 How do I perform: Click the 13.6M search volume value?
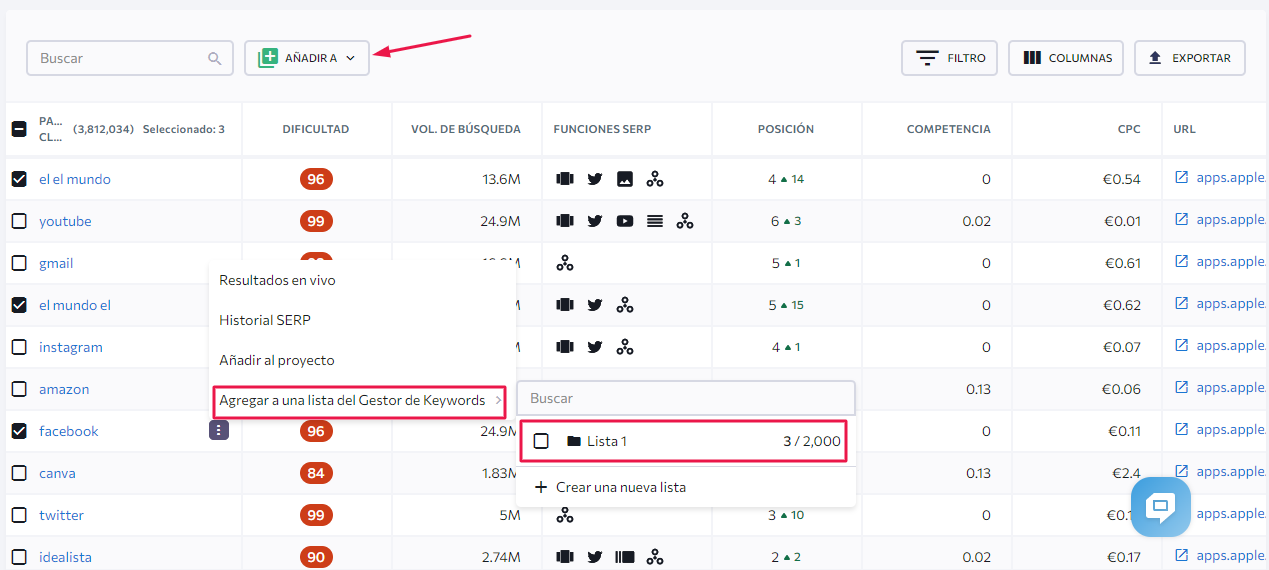point(501,179)
